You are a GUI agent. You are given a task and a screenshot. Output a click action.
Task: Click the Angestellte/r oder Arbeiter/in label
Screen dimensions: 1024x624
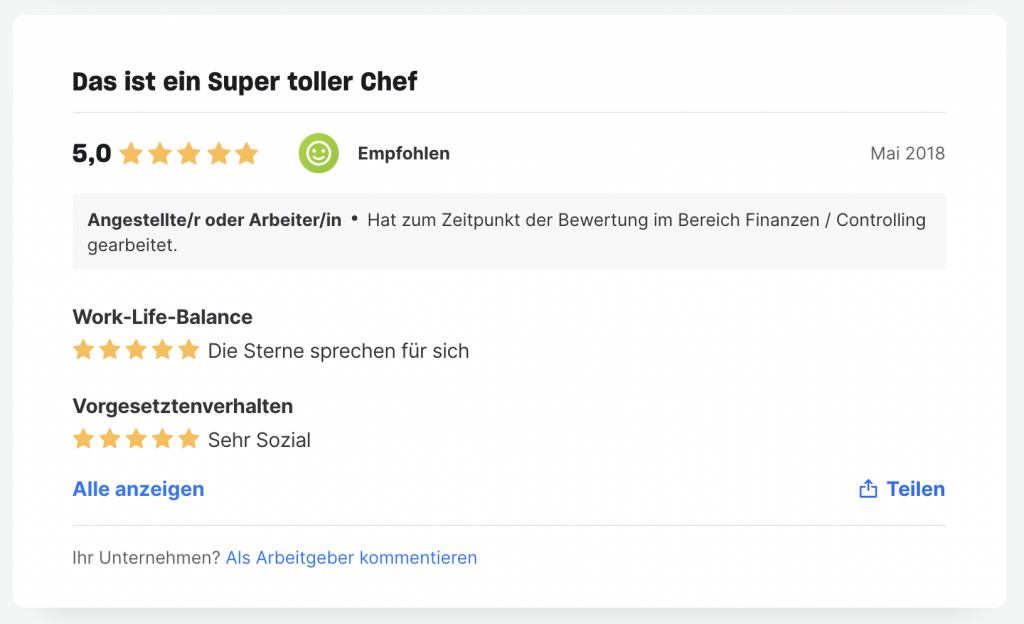click(215, 220)
